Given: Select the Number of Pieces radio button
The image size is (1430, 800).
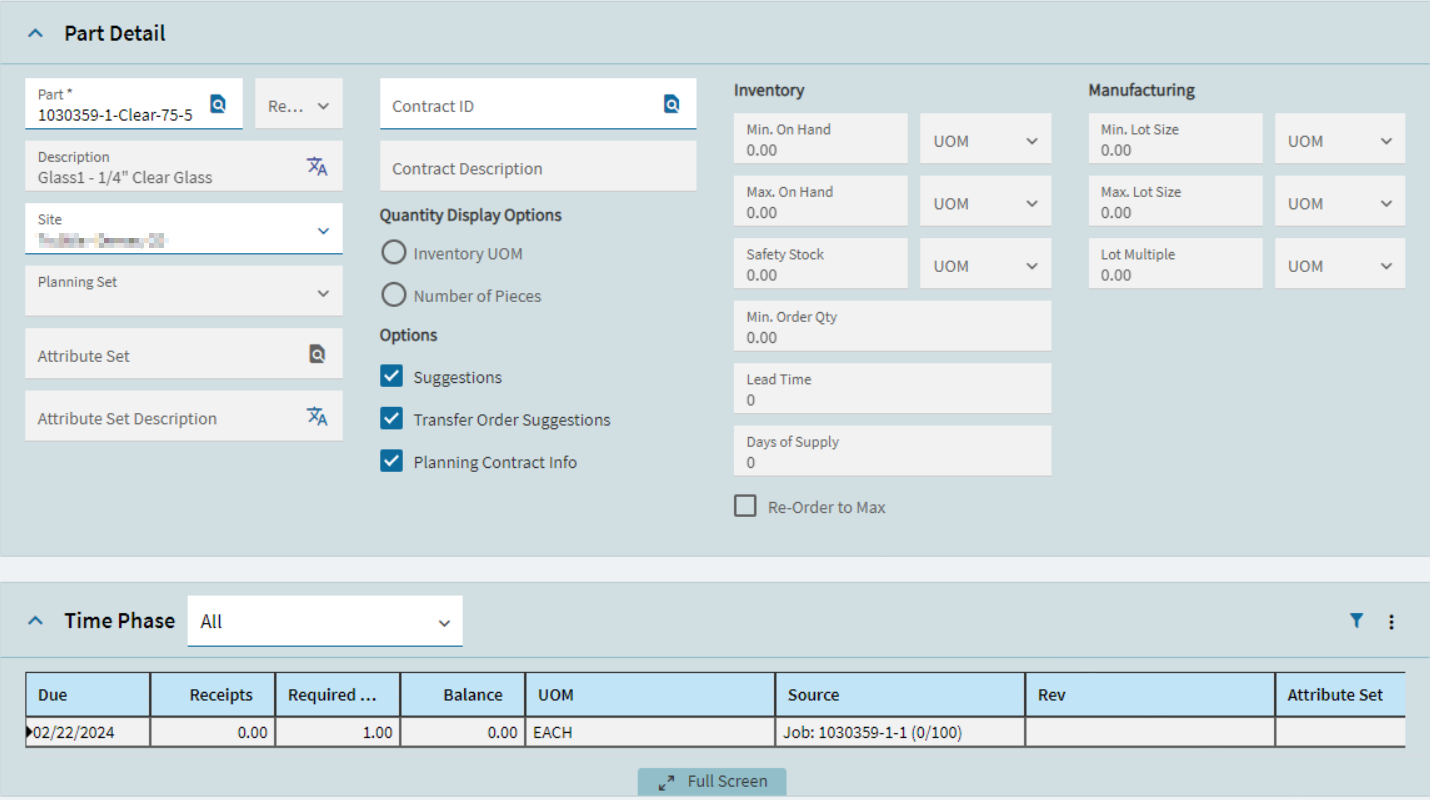Looking at the screenshot, I should point(394,295).
